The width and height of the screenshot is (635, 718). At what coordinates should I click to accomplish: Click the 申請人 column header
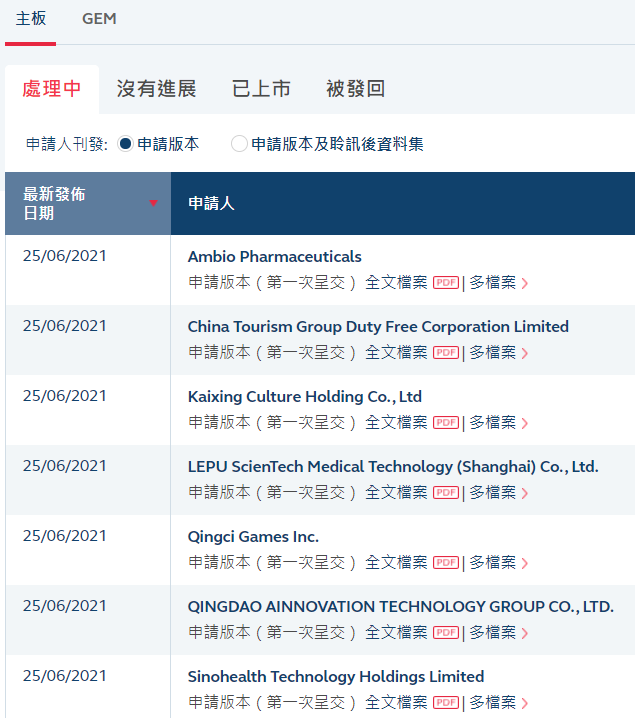211,203
